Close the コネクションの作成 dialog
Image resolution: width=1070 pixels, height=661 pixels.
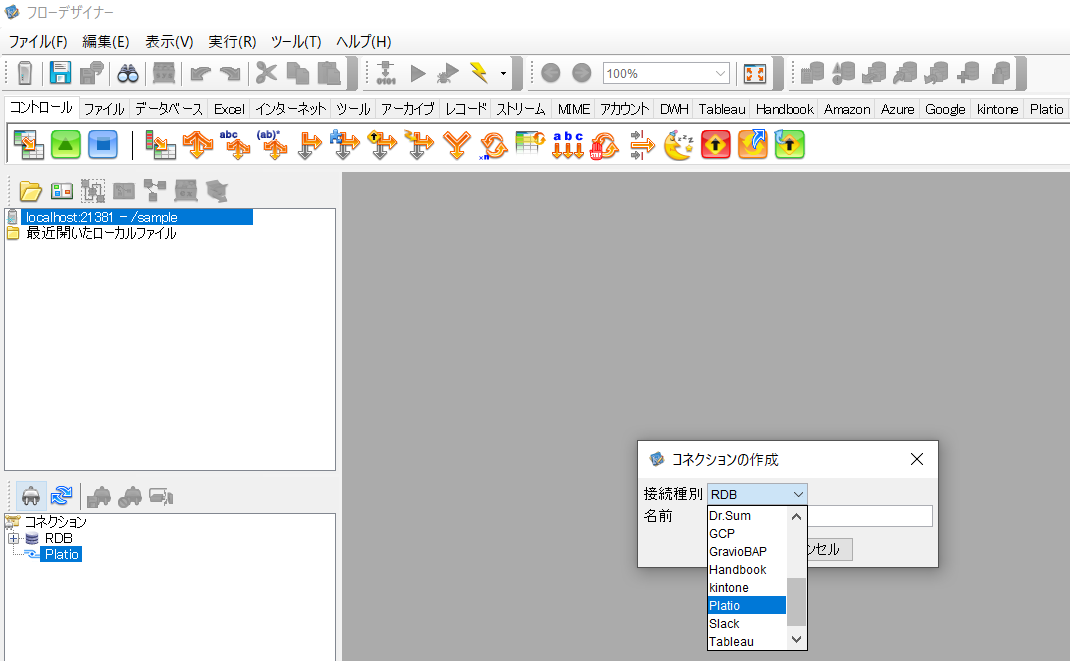coord(917,459)
